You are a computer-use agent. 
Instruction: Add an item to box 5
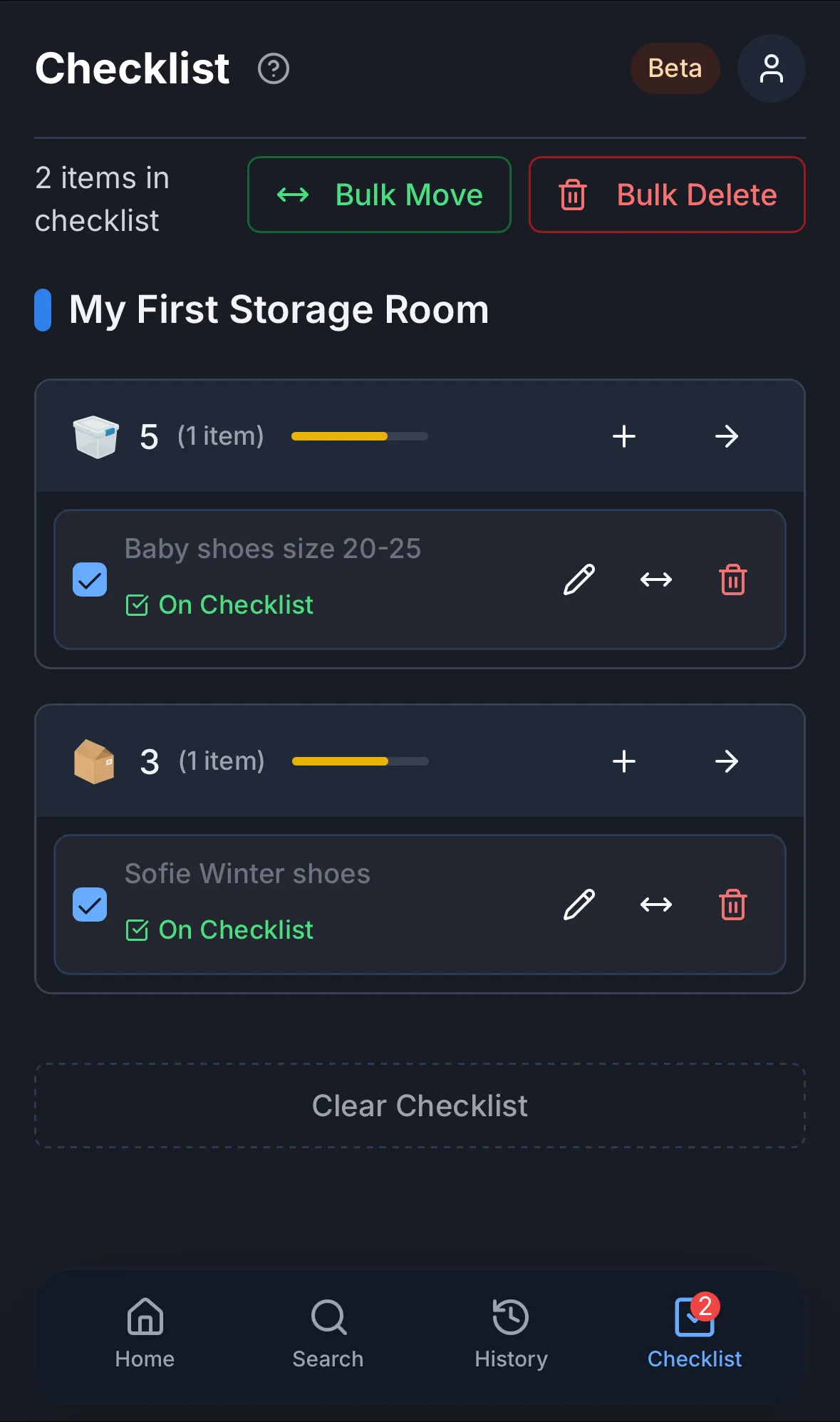coord(624,436)
